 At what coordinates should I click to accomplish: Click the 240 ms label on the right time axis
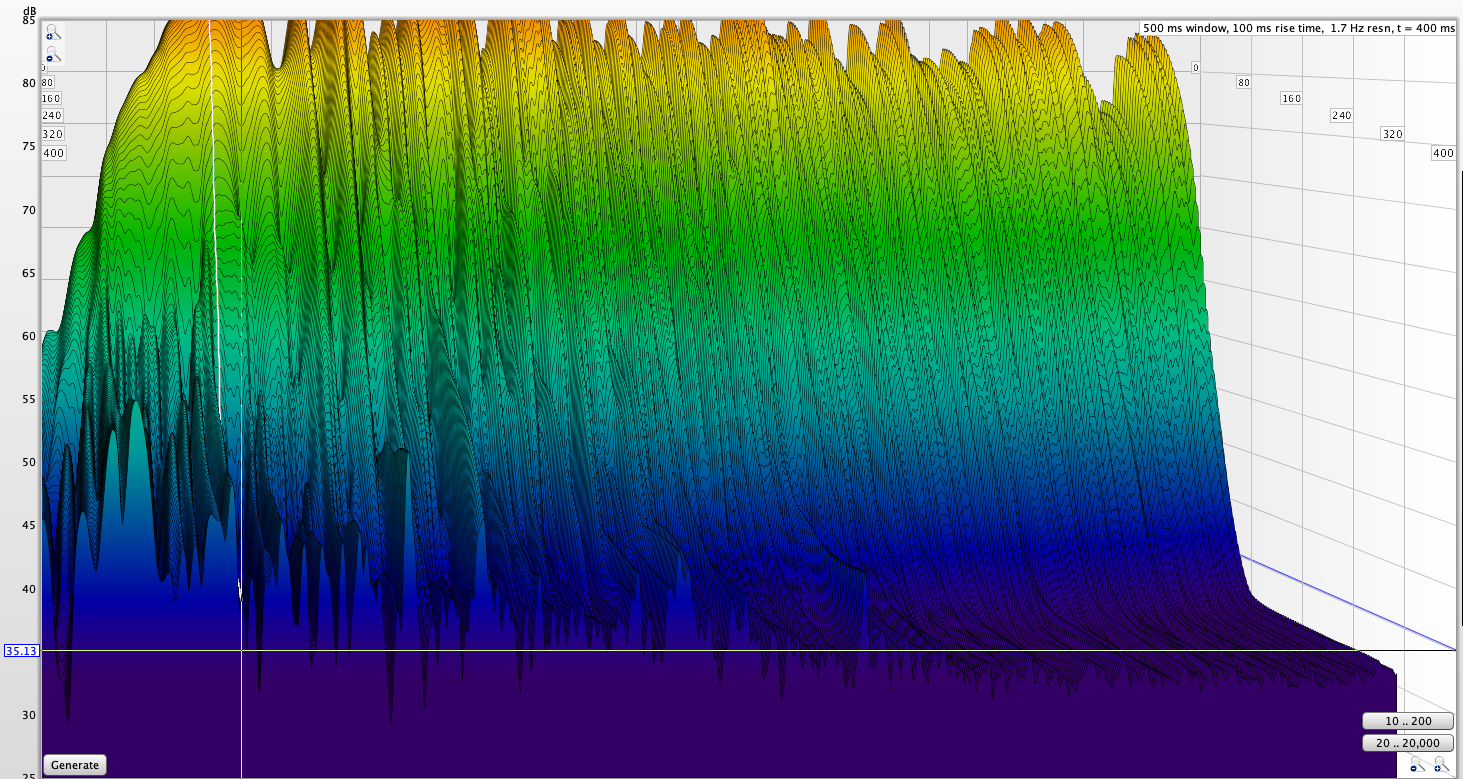1341,116
